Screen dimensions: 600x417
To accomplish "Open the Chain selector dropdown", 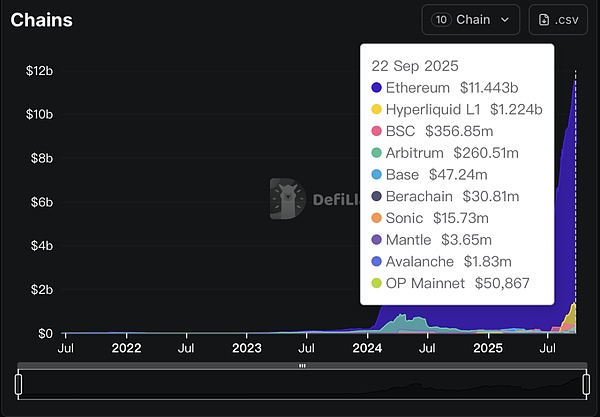I will (471, 19).
